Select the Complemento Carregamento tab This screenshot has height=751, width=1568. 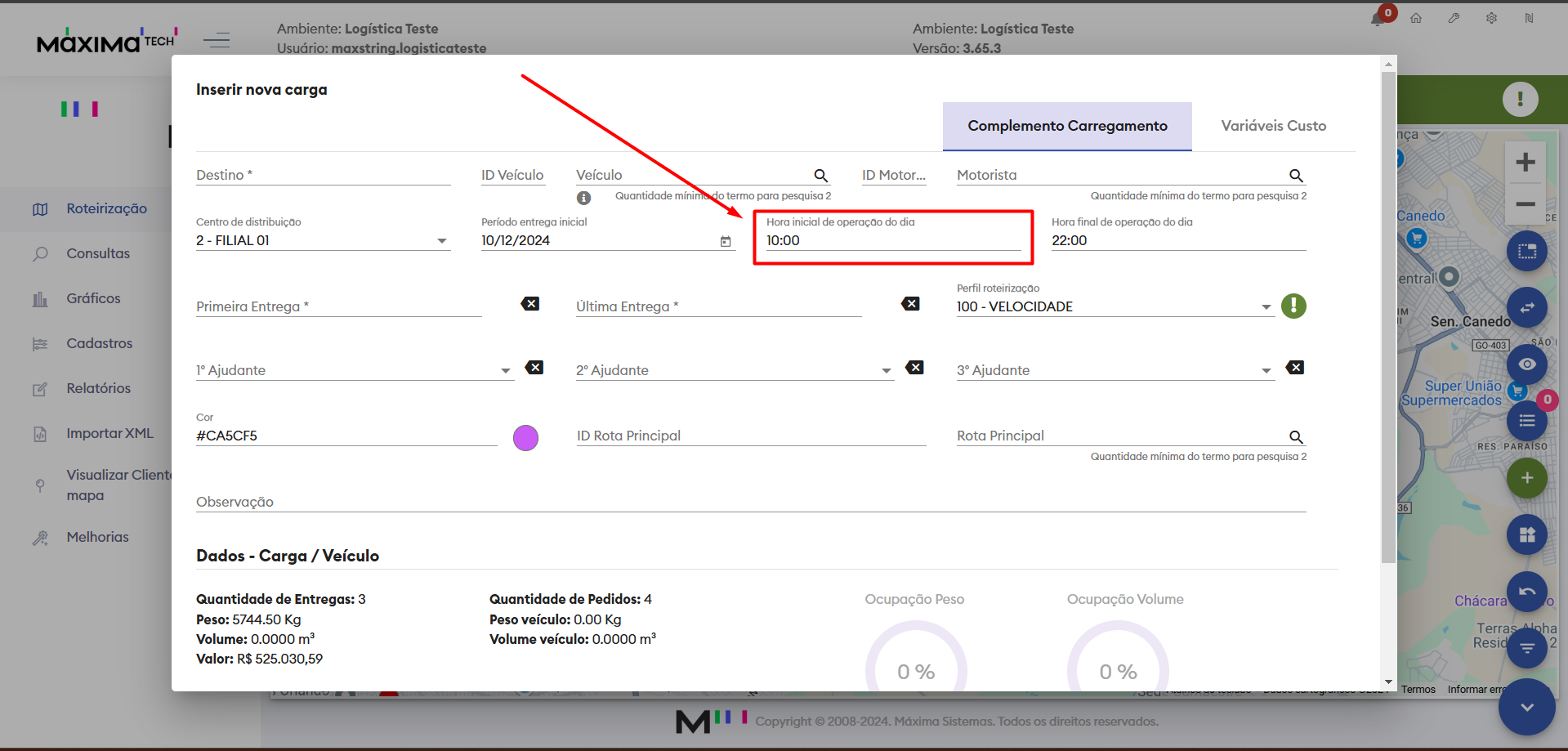coord(1067,126)
